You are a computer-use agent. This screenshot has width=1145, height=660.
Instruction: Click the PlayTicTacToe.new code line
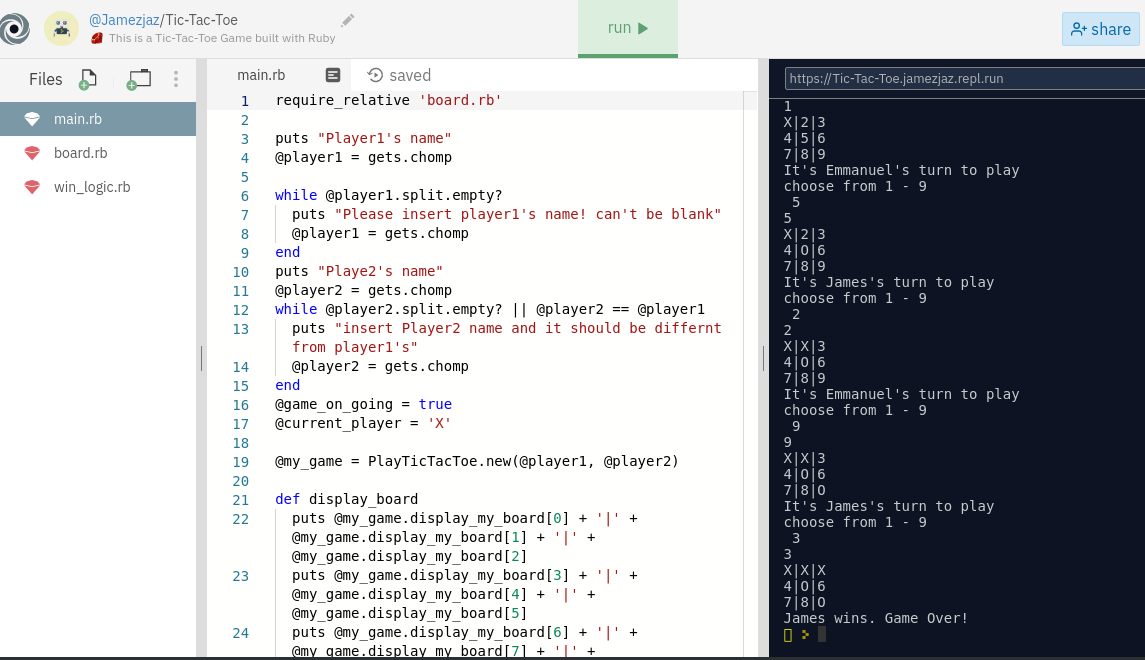pyautogui.click(x=476, y=461)
